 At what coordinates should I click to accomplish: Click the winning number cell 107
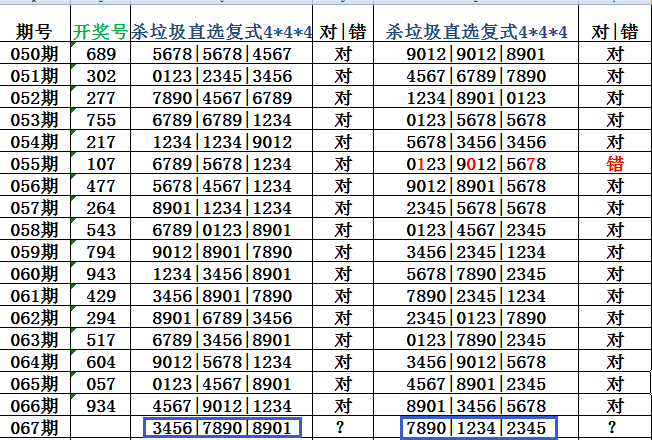pos(101,164)
